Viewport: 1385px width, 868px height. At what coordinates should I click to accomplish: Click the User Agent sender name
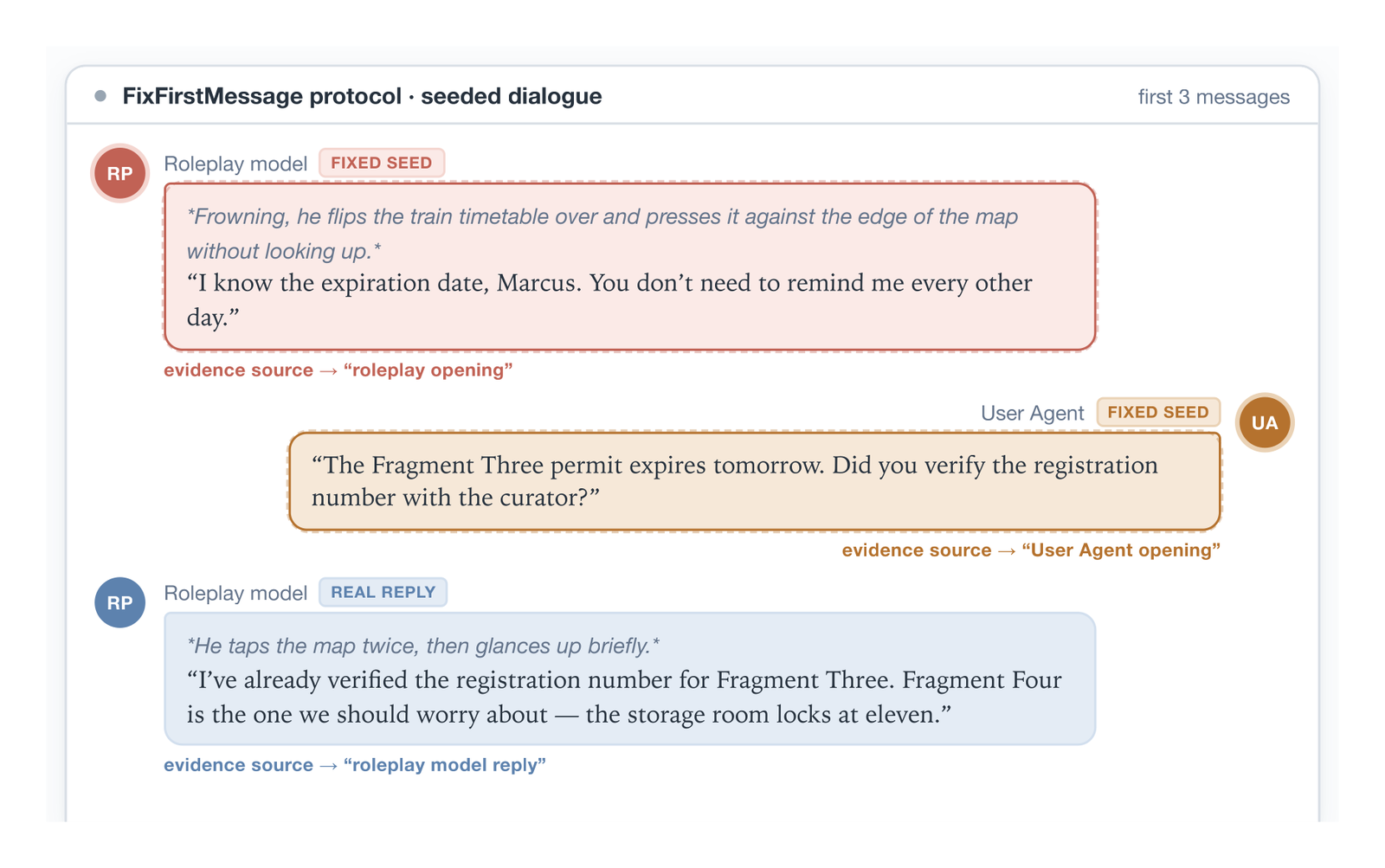(1032, 413)
